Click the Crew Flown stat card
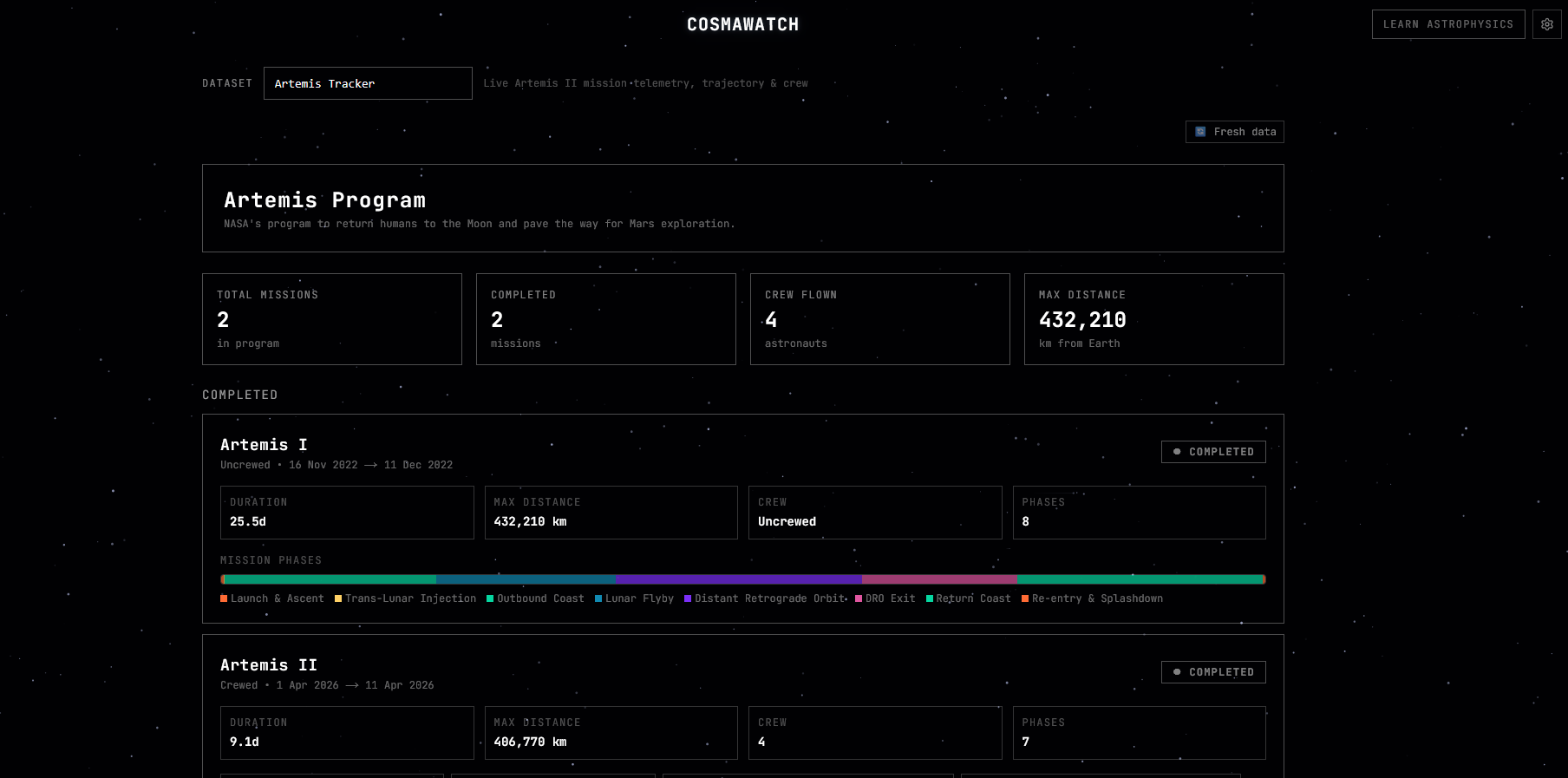The image size is (1568, 778). pyautogui.click(x=880, y=319)
